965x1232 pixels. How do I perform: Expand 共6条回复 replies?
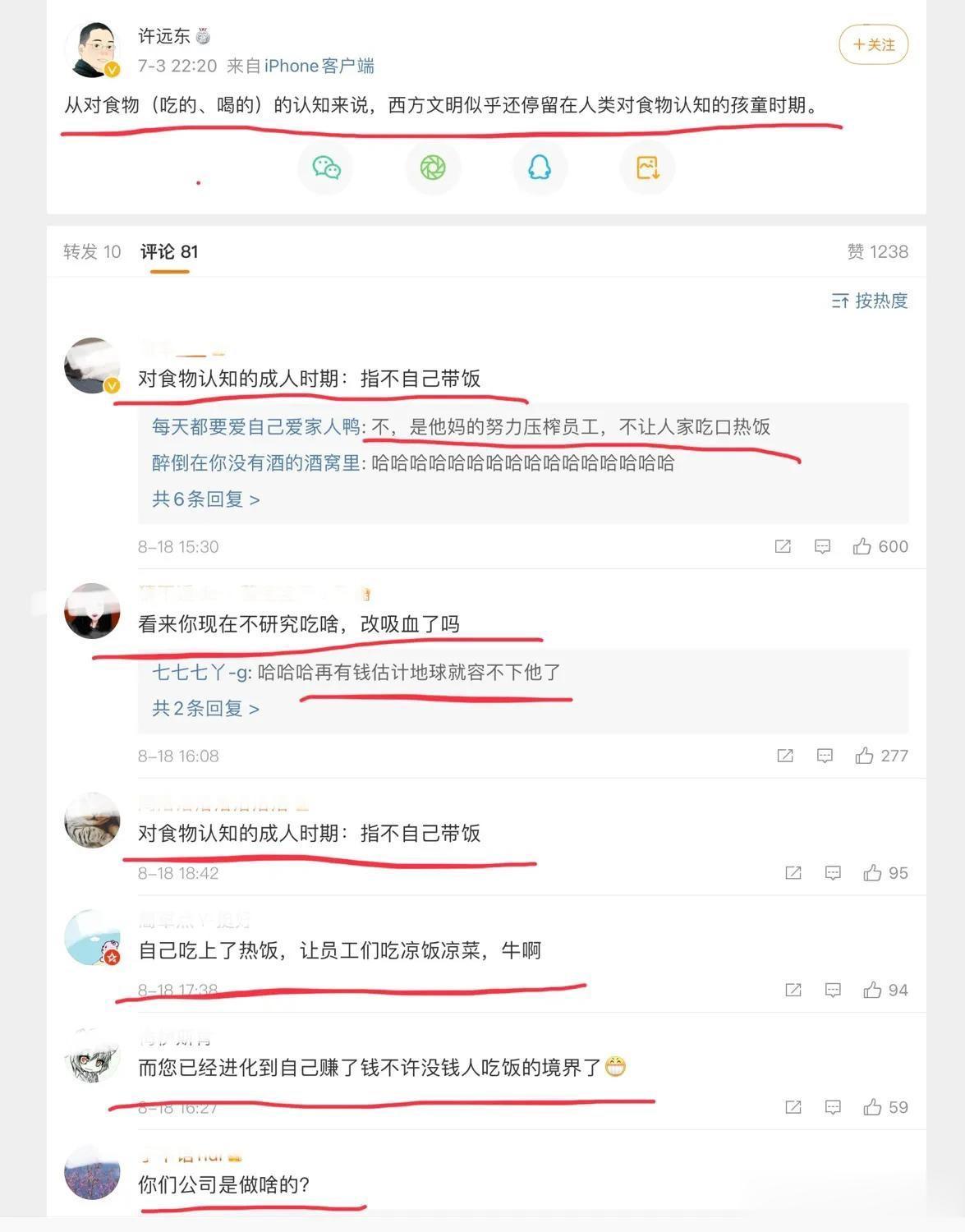click(205, 499)
